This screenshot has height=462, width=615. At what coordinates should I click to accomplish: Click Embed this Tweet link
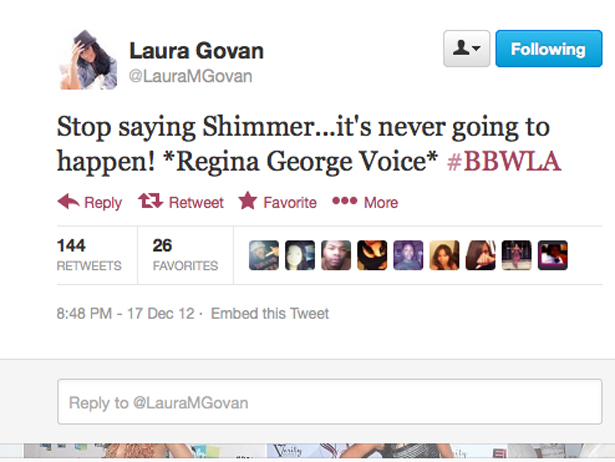click(270, 314)
